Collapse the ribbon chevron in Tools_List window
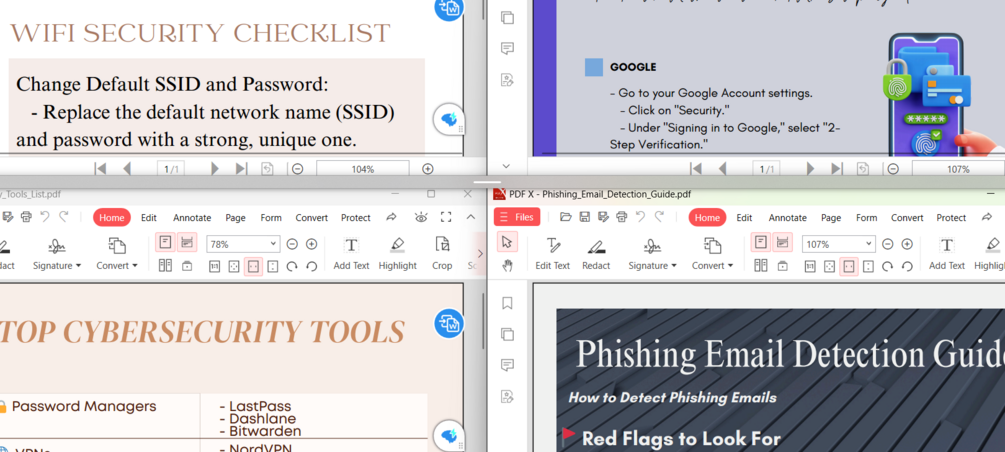Image resolution: width=1005 pixels, height=452 pixels. [471, 217]
